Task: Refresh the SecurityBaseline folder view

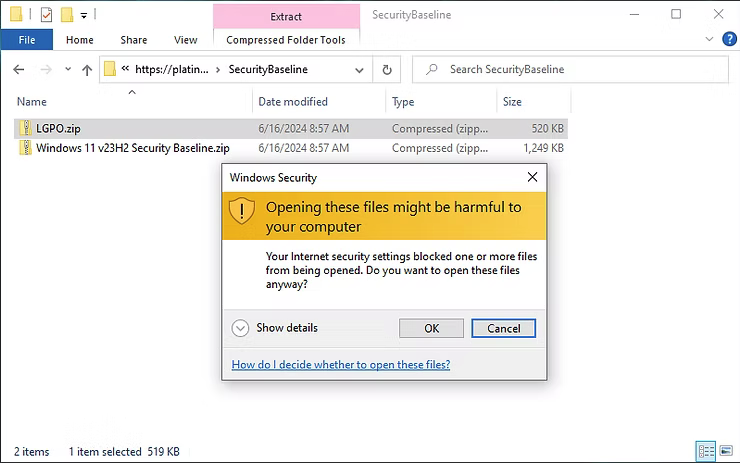Action: click(x=387, y=70)
